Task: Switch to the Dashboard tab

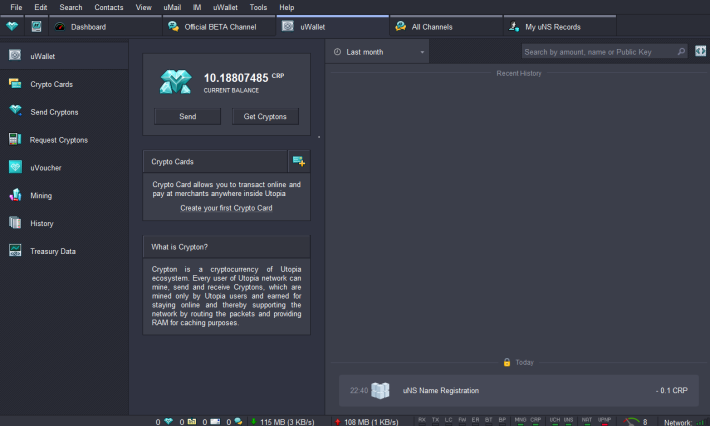Action: click(105, 27)
